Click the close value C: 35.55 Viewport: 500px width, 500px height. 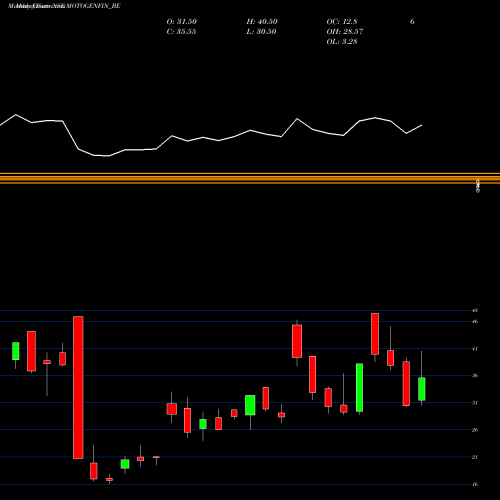(x=181, y=32)
